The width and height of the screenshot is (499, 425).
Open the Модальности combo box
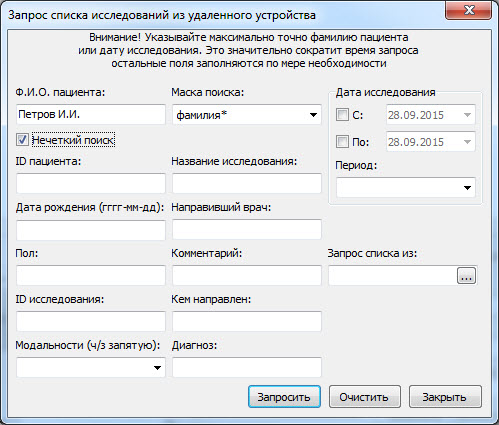coord(91,367)
